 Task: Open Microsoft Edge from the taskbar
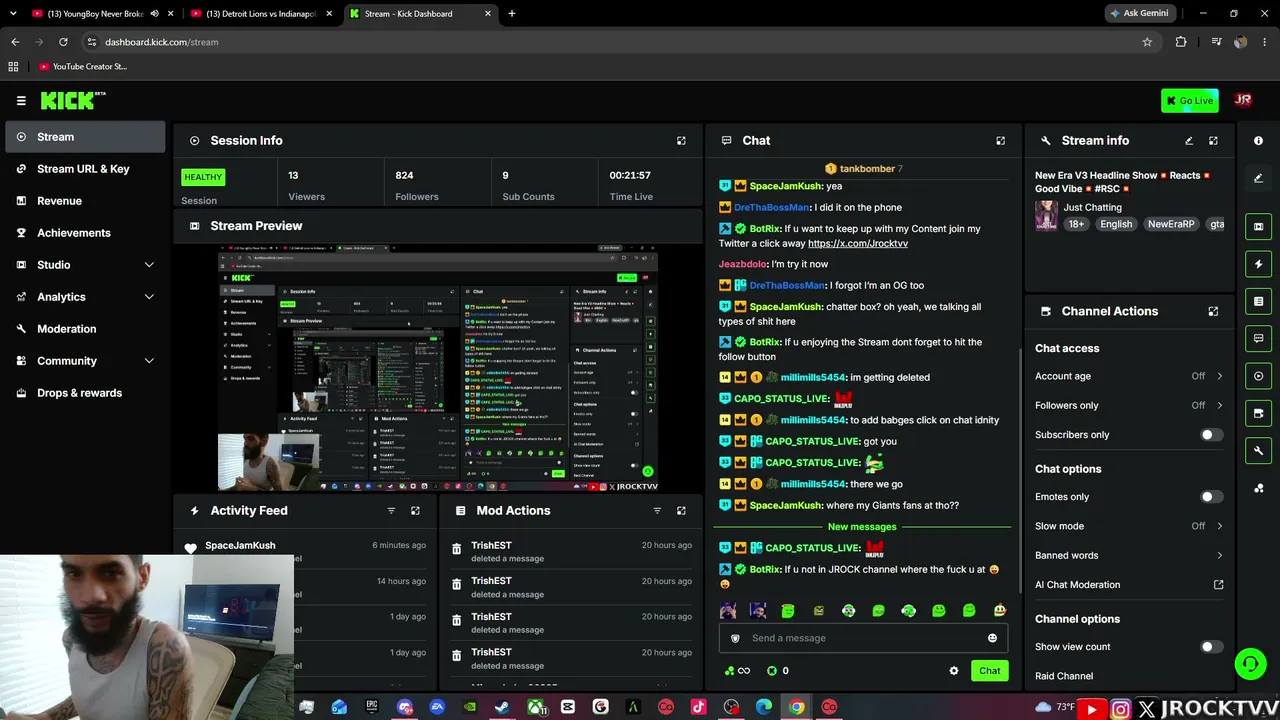[764, 708]
